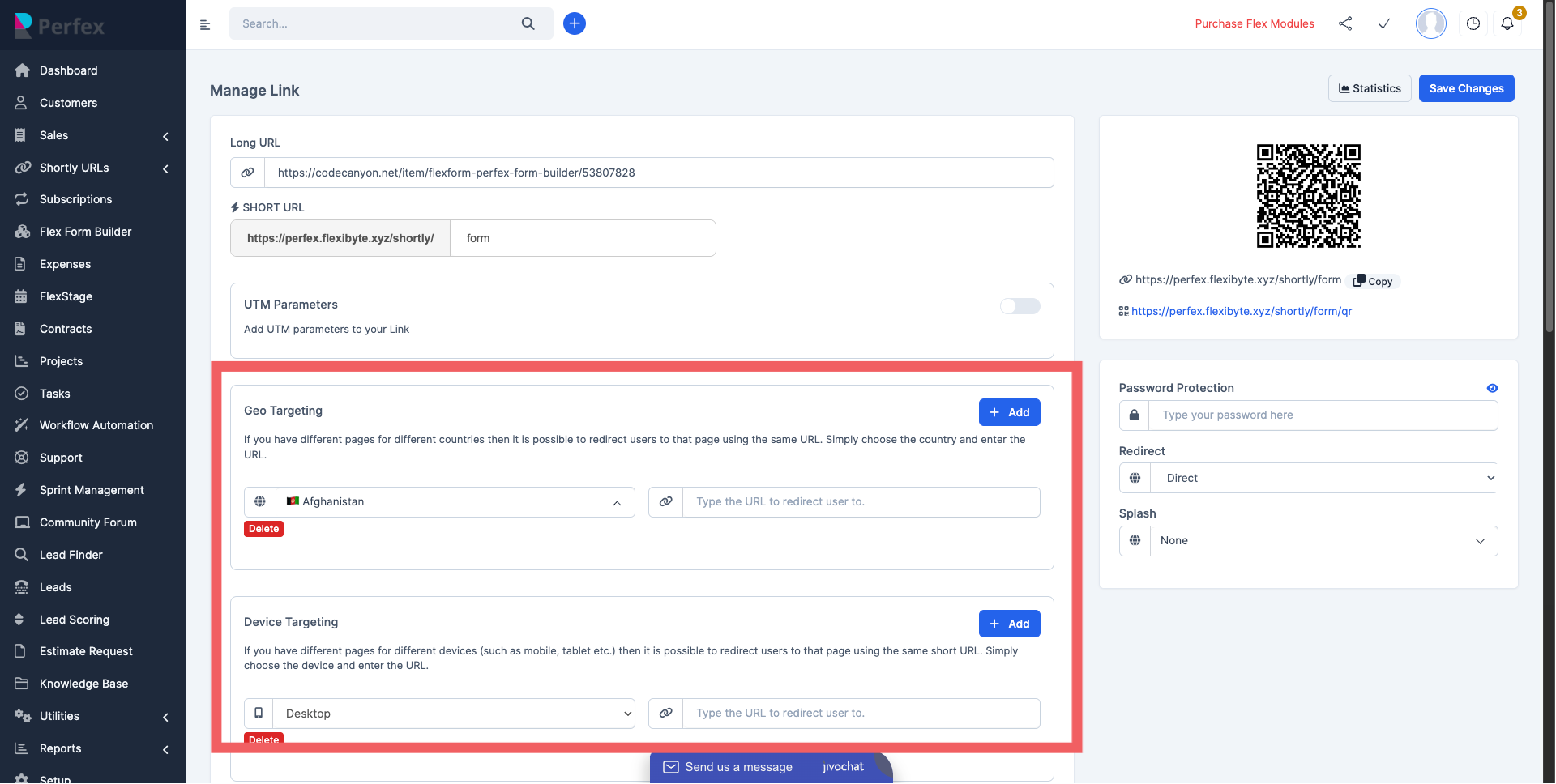Open the shortly form QR link
The height and width of the screenshot is (784, 1556).
click(x=1242, y=311)
